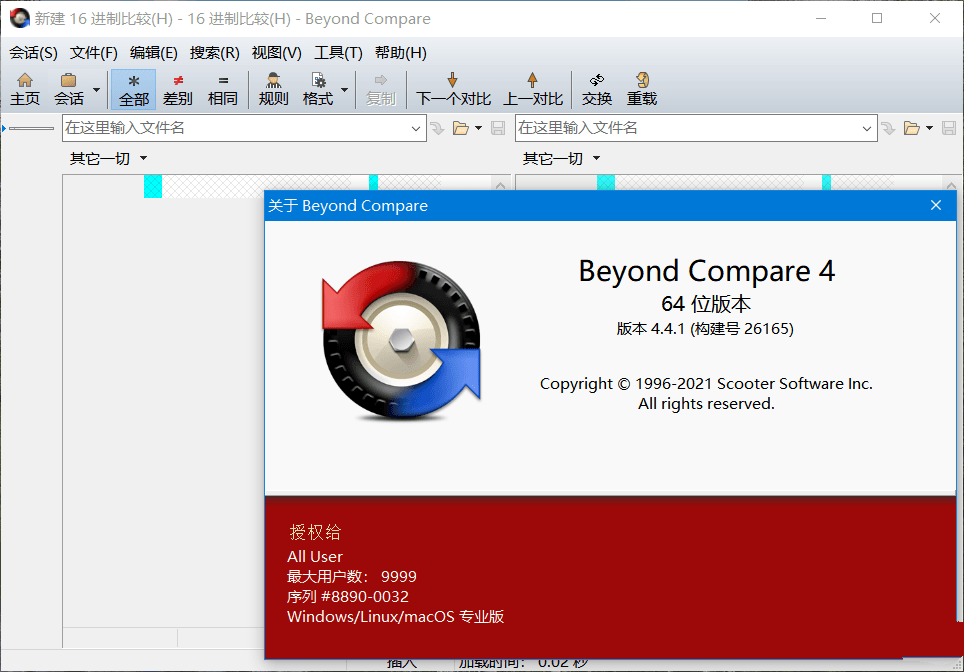Open the 格式 (Format) toolbar icon
964x672 pixels.
[320, 88]
